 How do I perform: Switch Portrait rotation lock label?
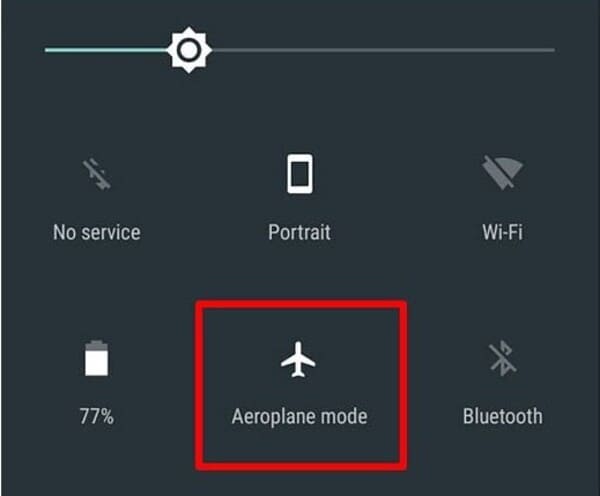coord(299,232)
